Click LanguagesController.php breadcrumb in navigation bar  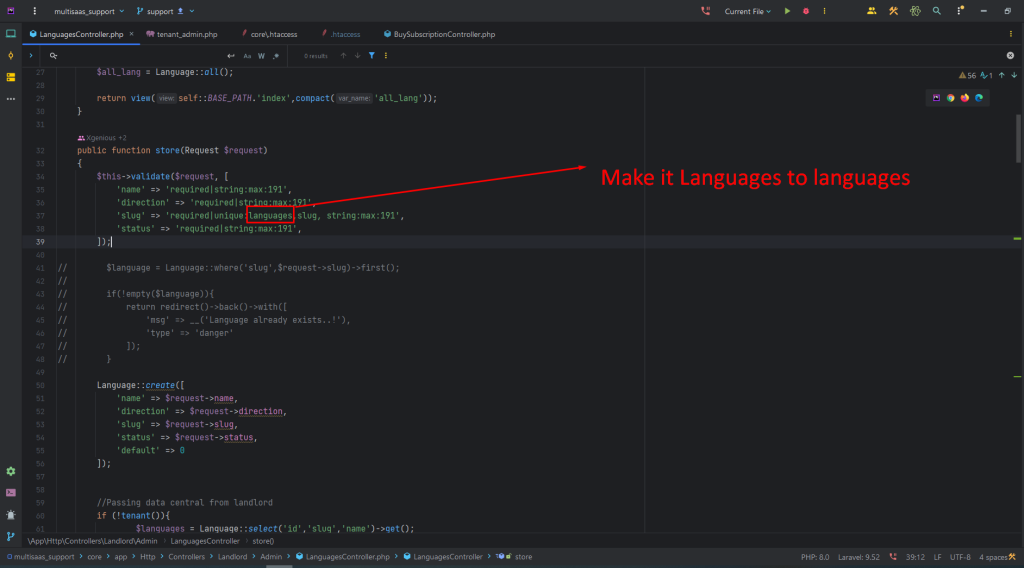(343, 557)
